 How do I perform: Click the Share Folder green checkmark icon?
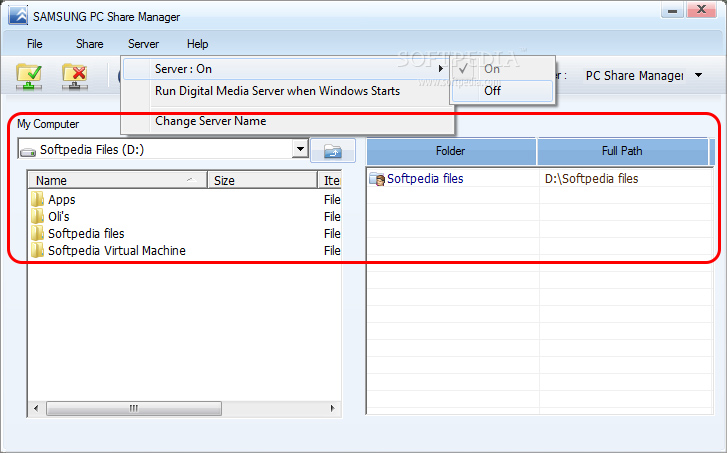[28, 76]
